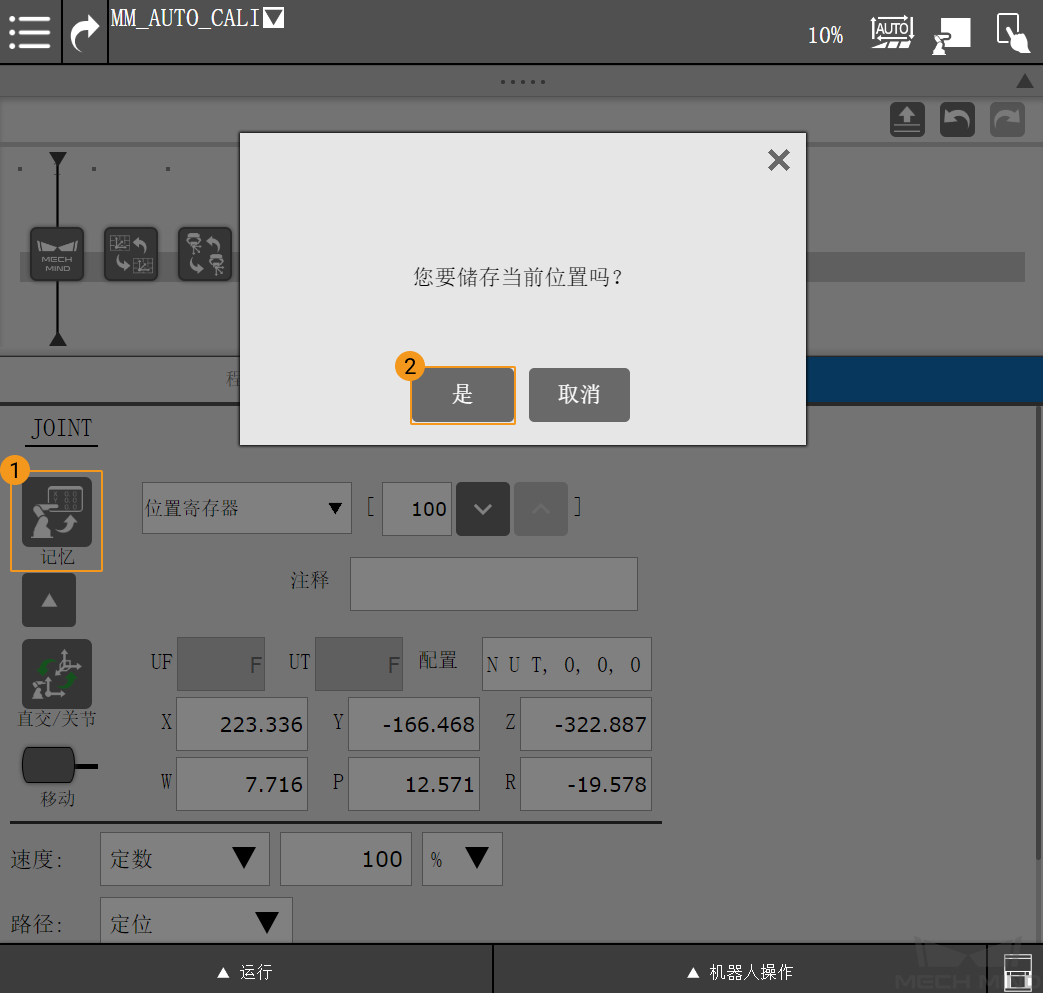Click the up-triangle button below 记忆
The height and width of the screenshot is (993, 1043).
tap(49, 600)
